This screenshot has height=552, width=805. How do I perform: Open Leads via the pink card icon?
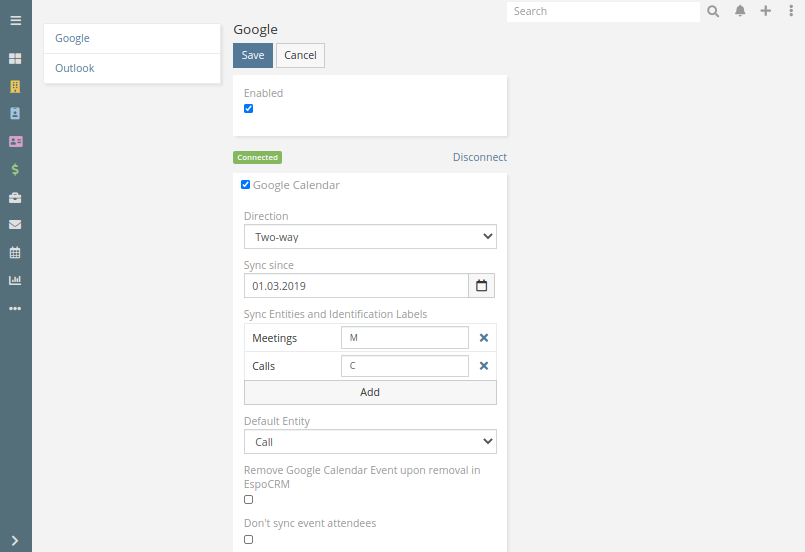[x=15, y=142]
